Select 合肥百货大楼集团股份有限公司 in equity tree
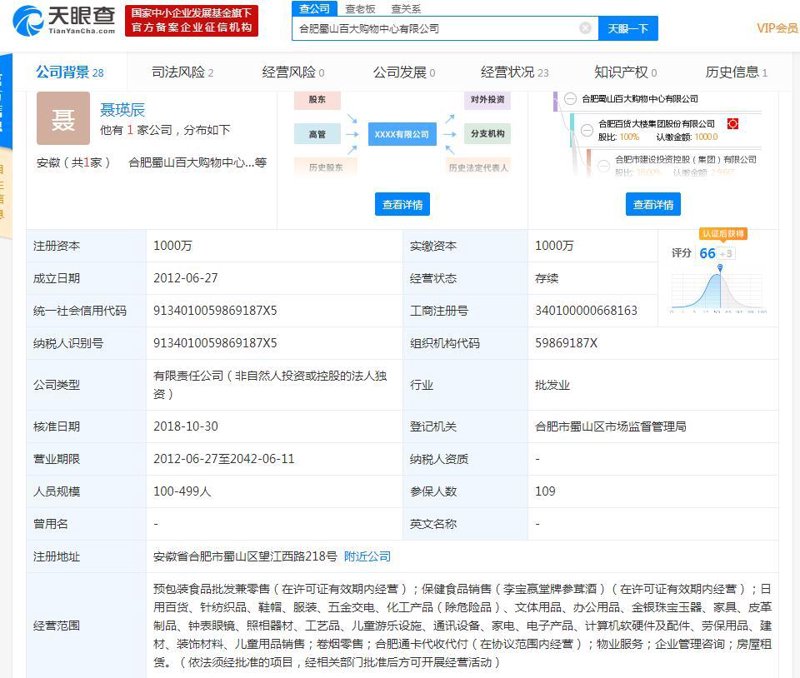The width and height of the screenshot is (800, 678). 656,124
